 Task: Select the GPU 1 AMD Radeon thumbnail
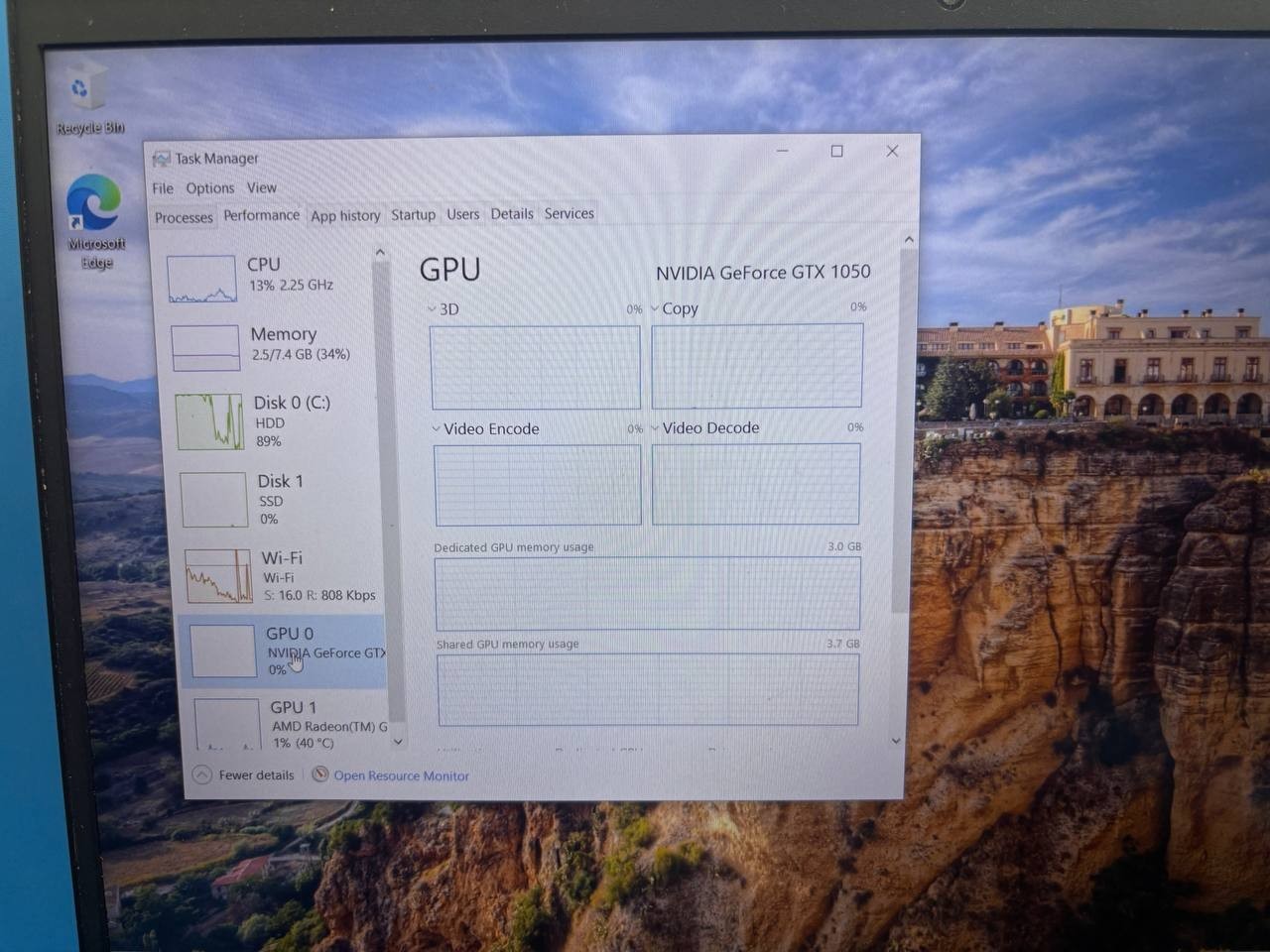coord(227,724)
